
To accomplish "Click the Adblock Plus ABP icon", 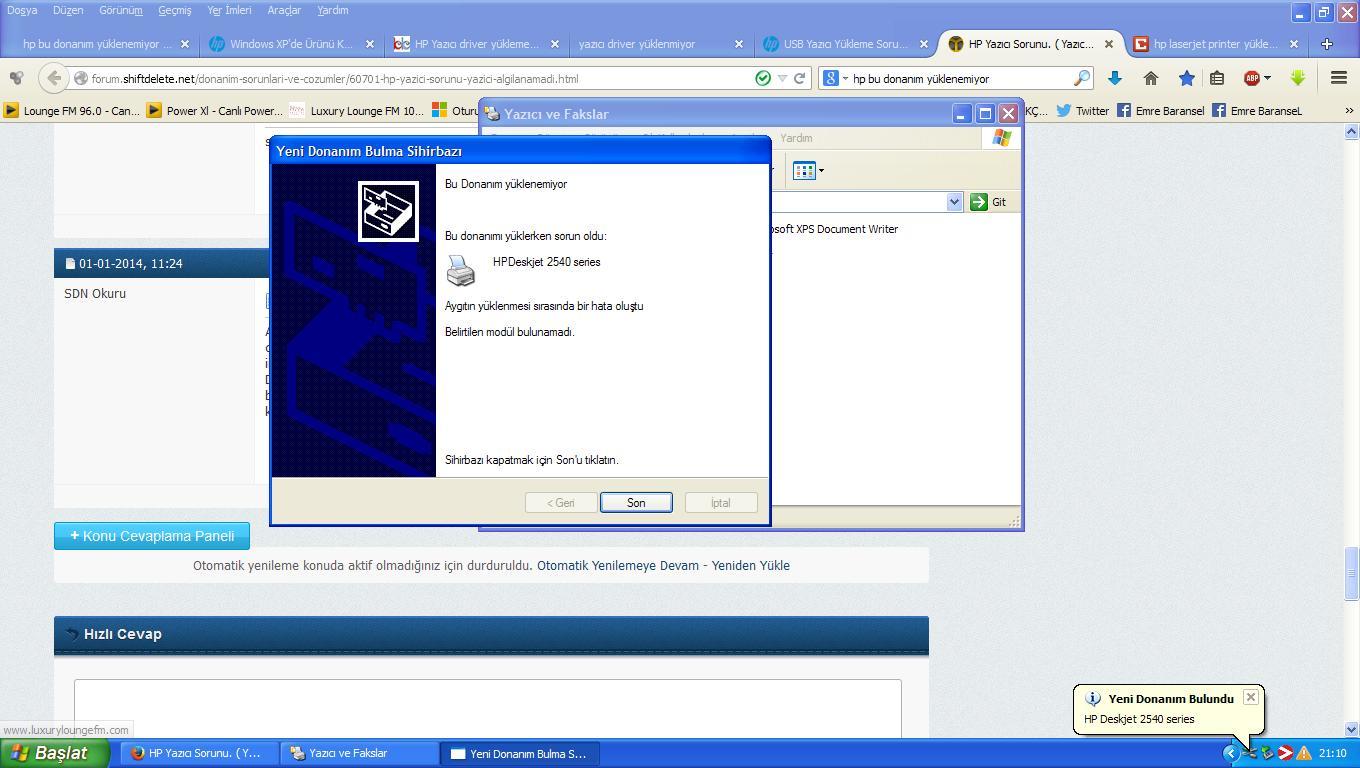I will click(1251, 78).
